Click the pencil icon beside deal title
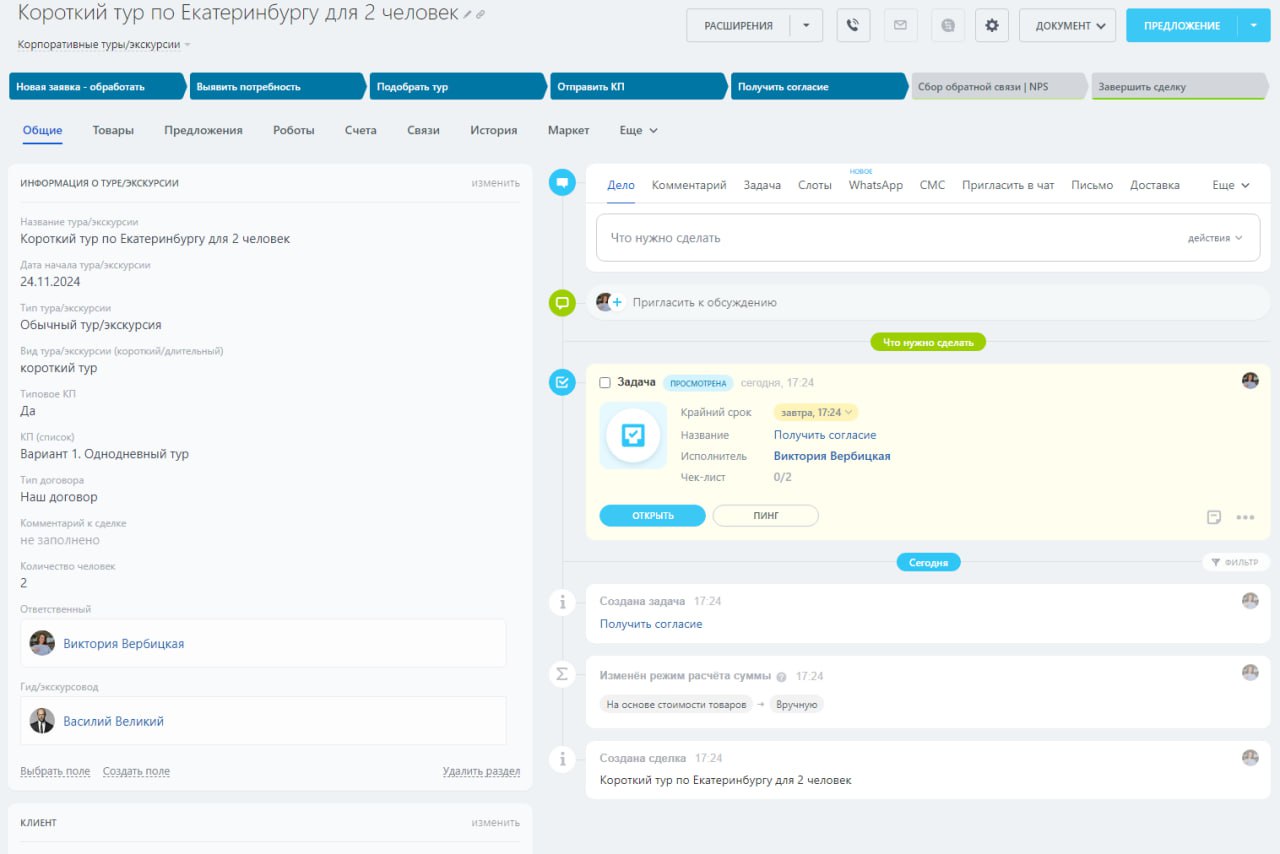 [468, 15]
